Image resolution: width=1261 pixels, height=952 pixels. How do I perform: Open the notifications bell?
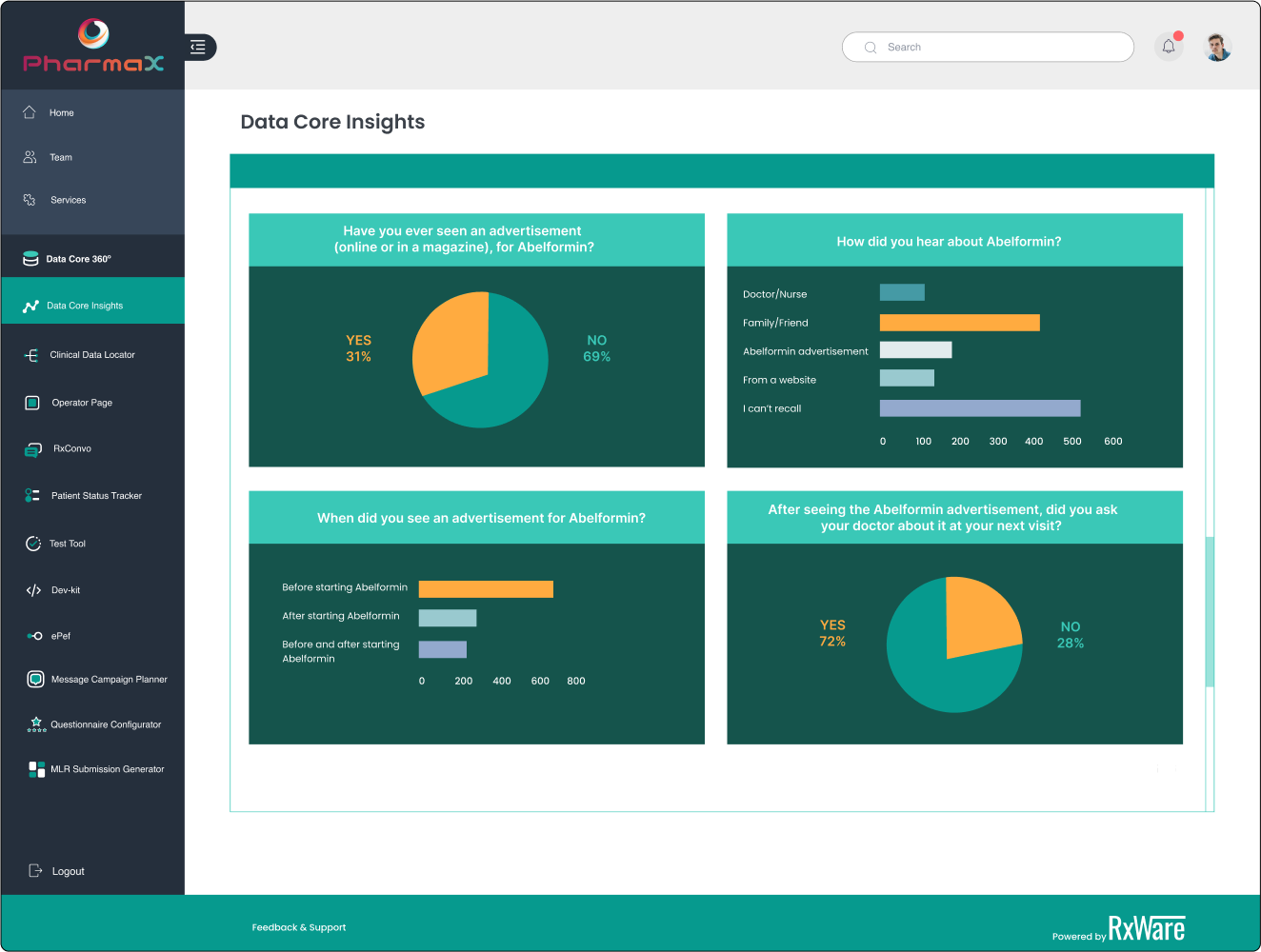[1169, 47]
